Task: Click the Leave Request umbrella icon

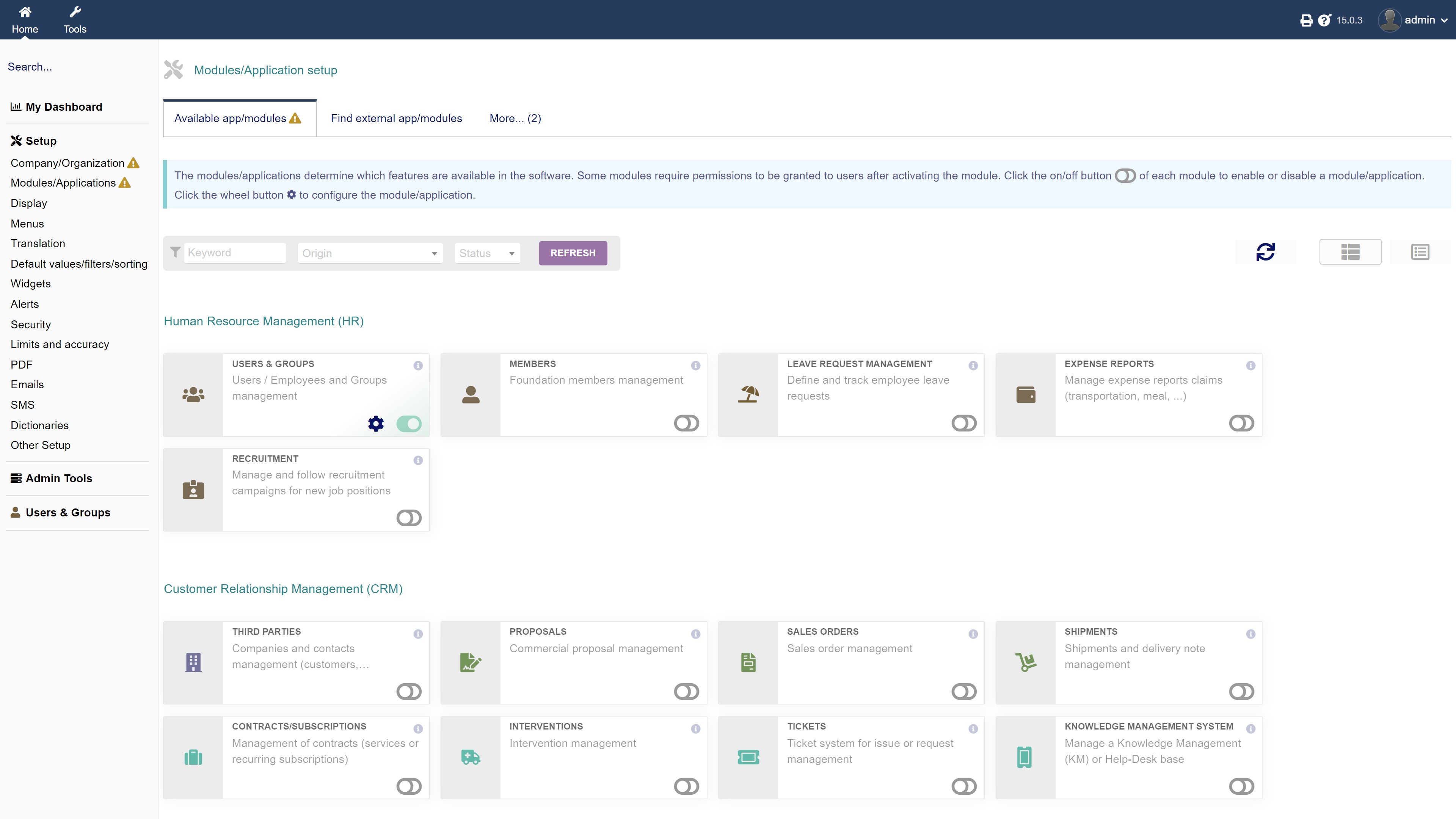Action: coord(748,394)
